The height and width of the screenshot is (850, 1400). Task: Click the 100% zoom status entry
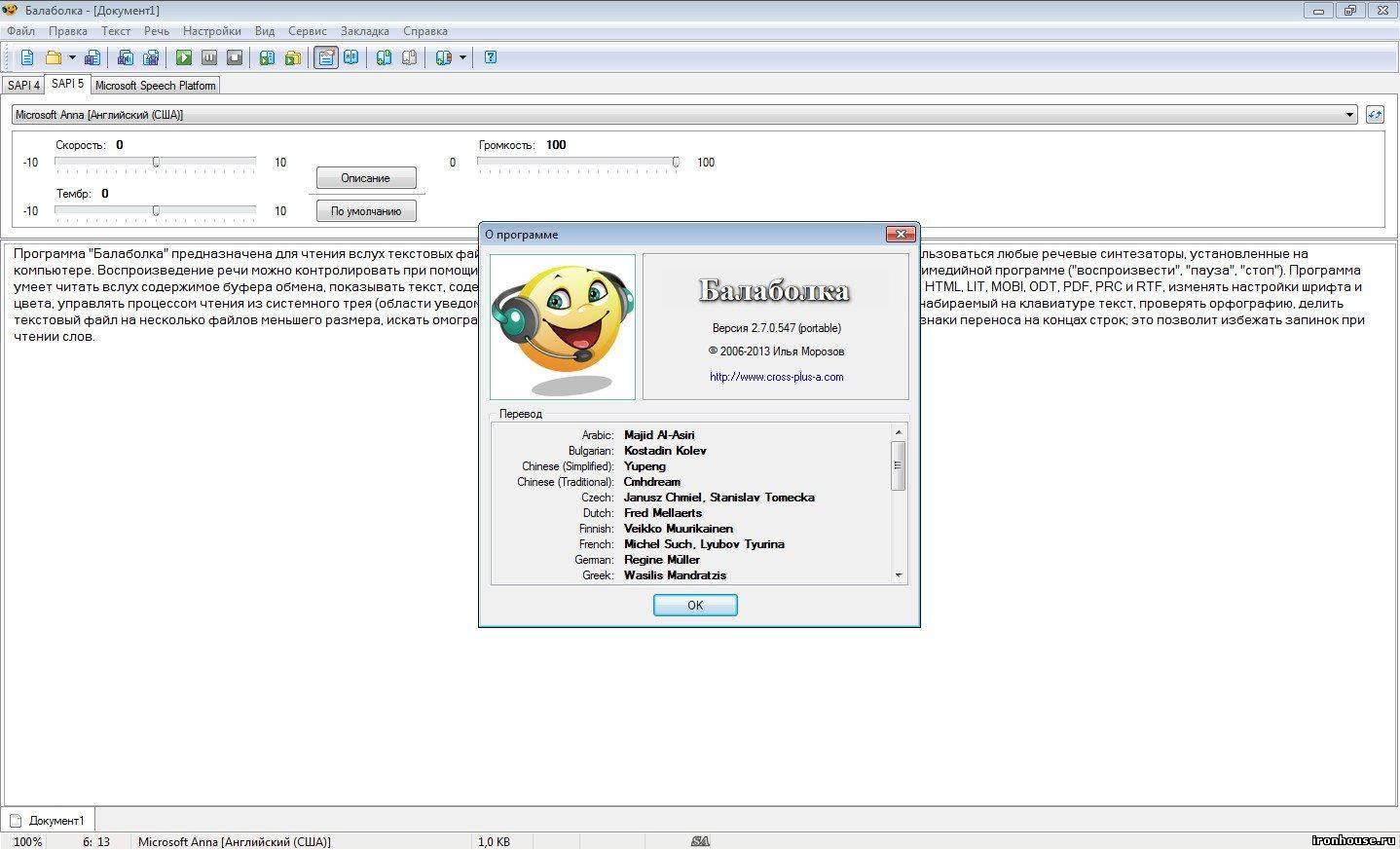click(x=27, y=841)
